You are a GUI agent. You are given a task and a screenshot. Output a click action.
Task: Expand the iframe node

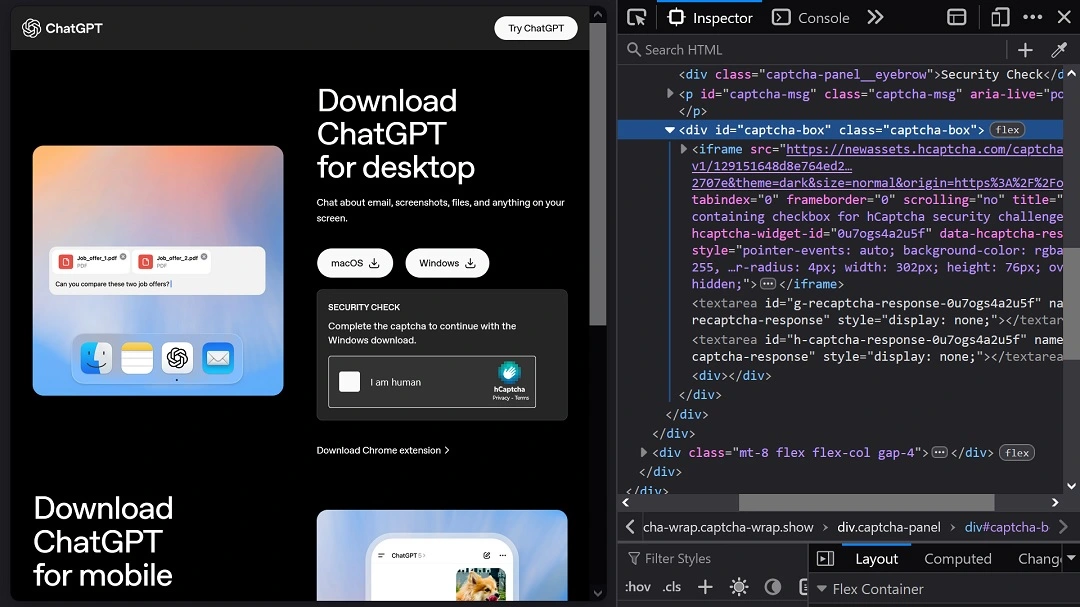pyautogui.click(x=683, y=149)
